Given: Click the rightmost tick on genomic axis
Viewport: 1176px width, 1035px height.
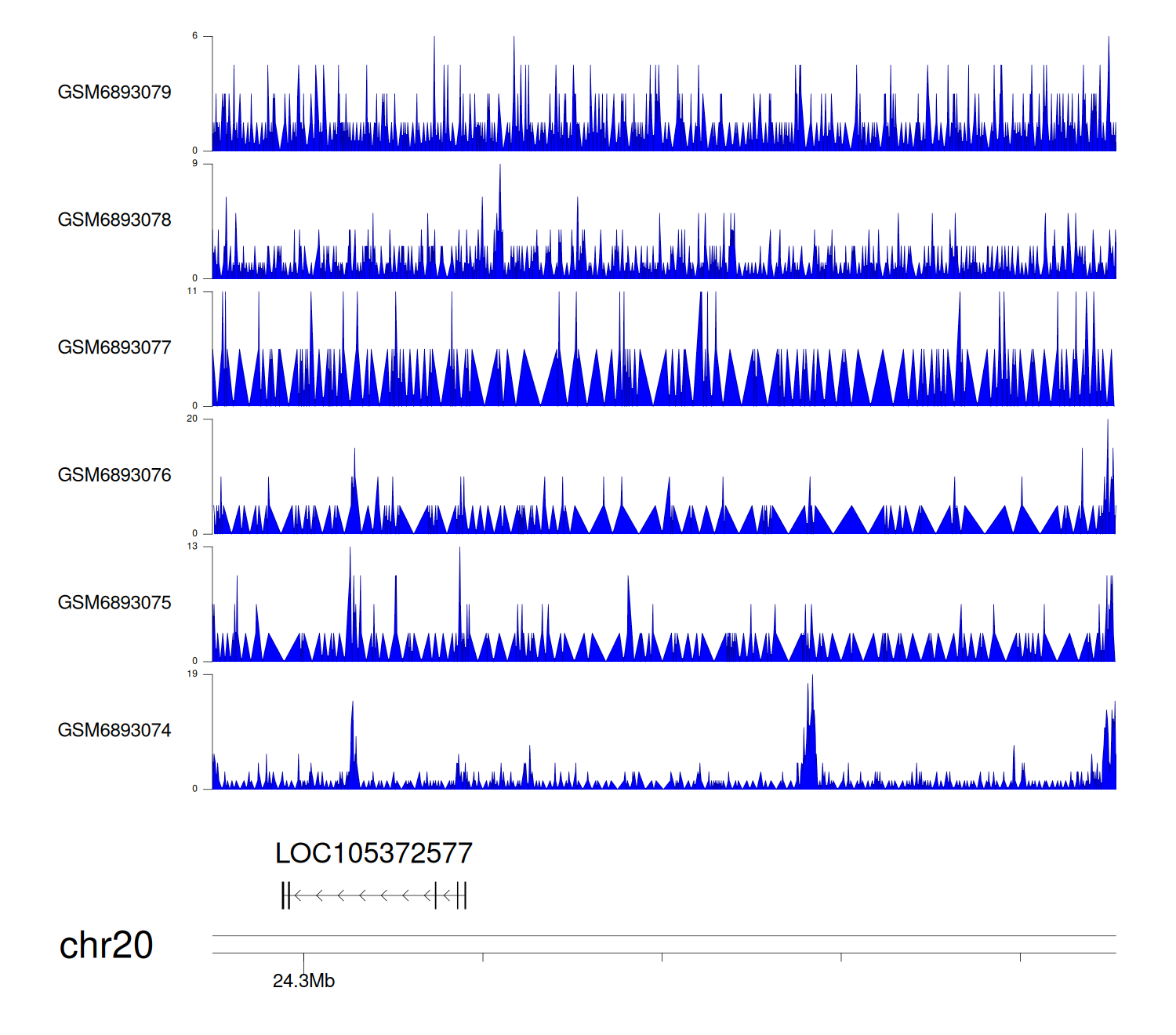Looking at the screenshot, I should tap(1020, 957).
